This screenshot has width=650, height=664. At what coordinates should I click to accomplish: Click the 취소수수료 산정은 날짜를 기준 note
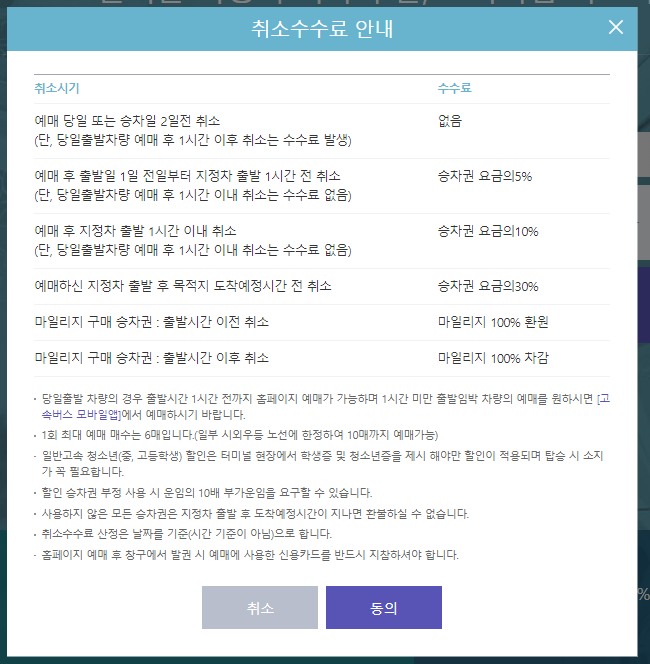186,534
